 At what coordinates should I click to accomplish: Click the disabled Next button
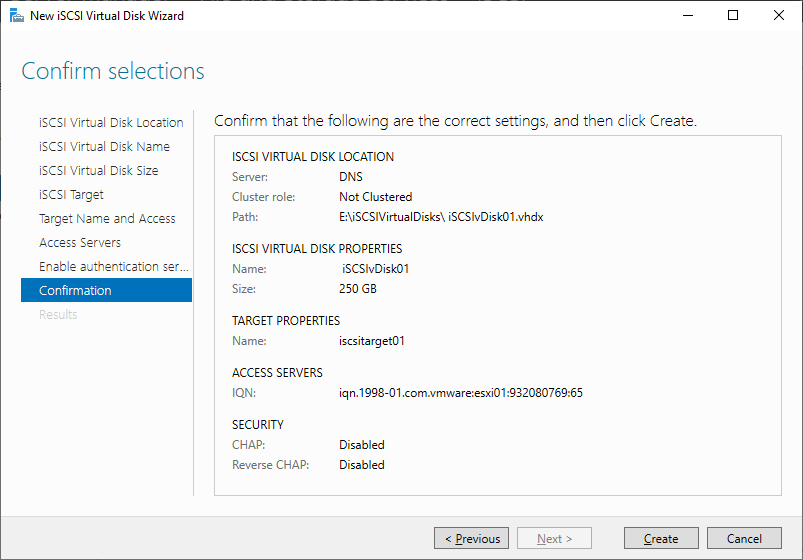coord(554,538)
